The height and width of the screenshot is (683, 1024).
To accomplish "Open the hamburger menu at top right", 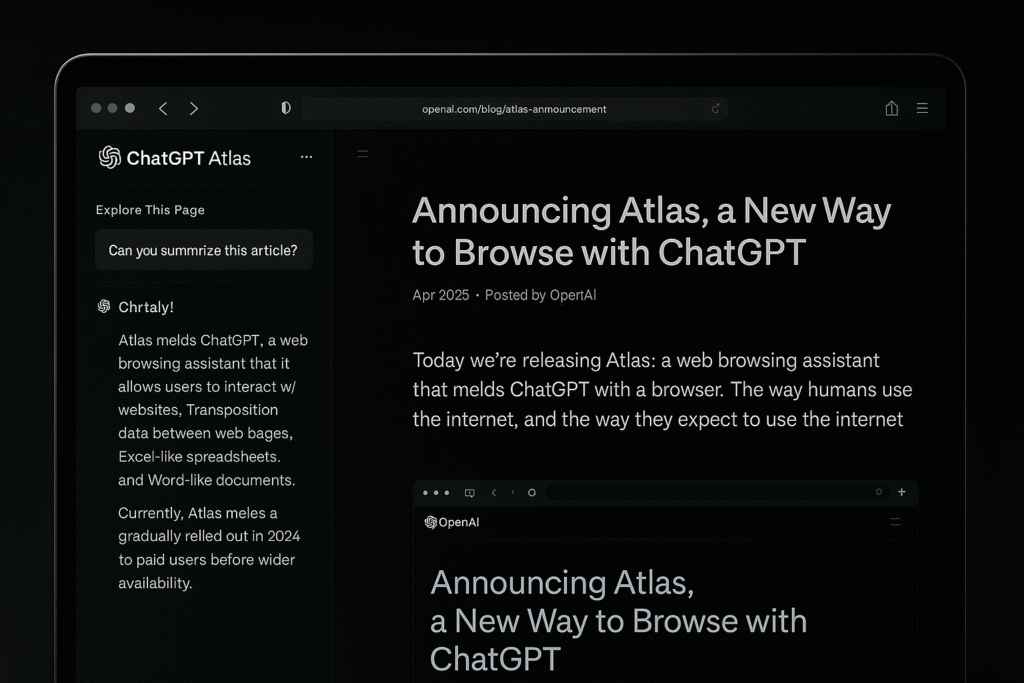I will [922, 108].
